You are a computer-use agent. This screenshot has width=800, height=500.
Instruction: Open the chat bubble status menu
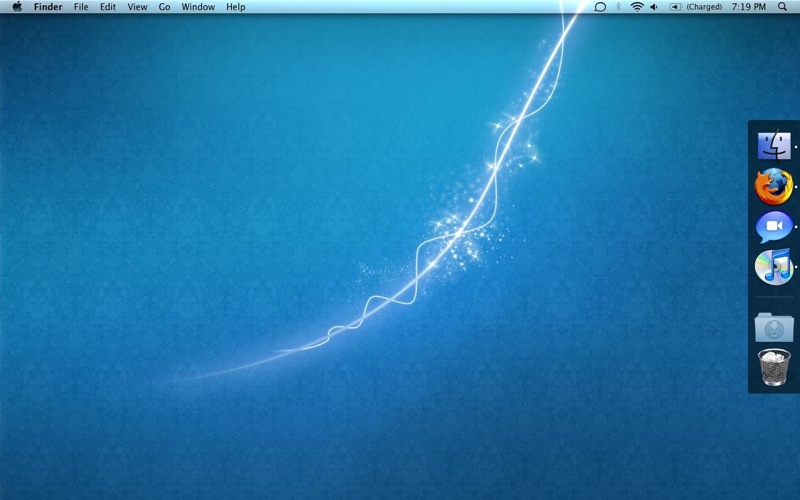pyautogui.click(x=600, y=7)
